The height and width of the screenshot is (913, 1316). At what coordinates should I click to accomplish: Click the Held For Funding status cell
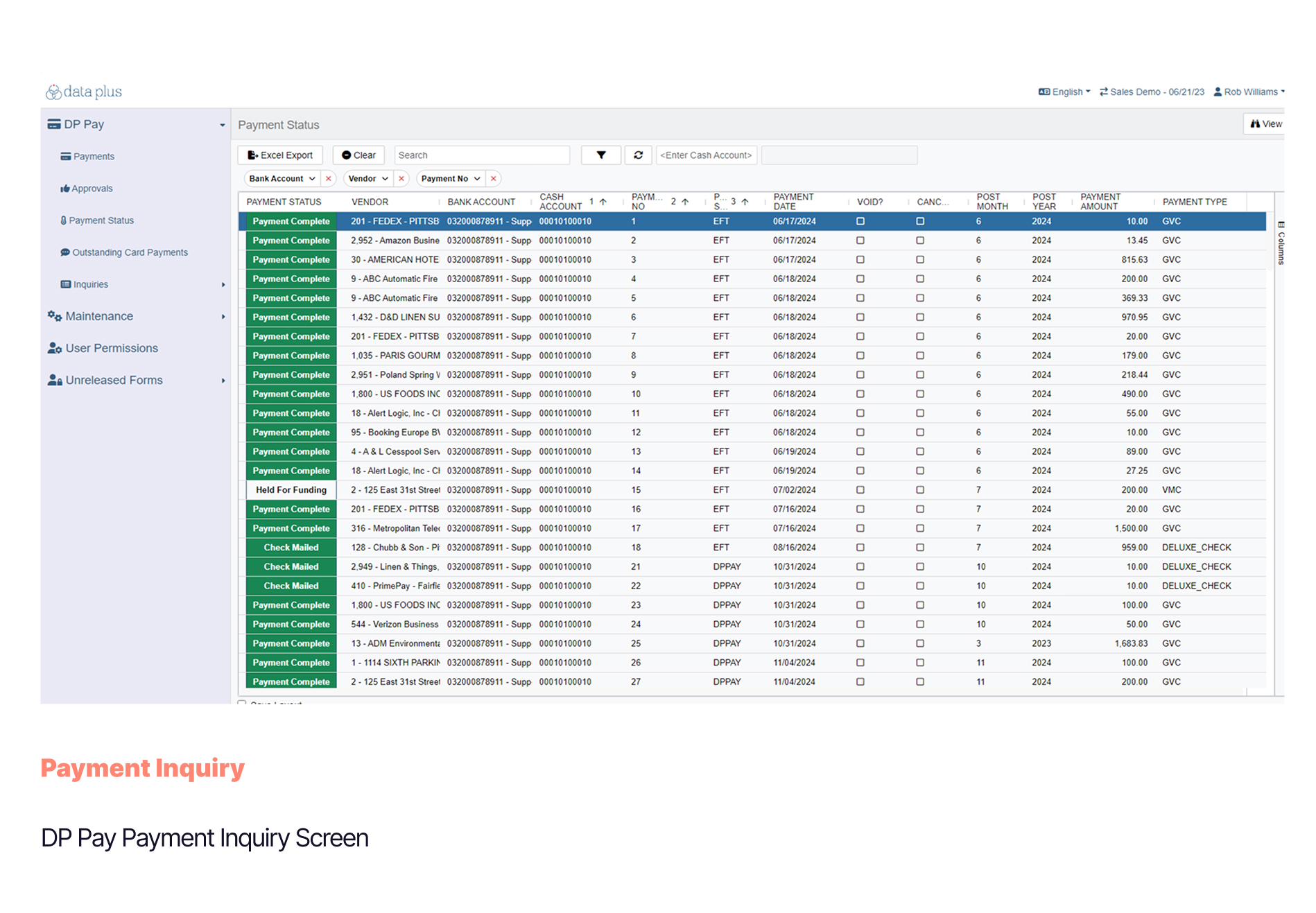coord(291,490)
